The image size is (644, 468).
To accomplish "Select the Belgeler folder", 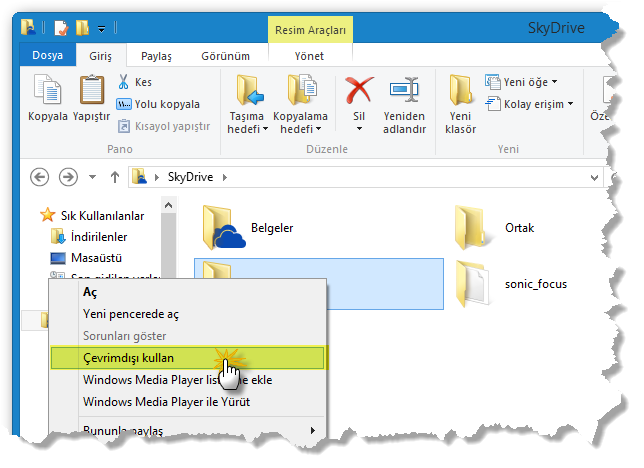I will point(248,228).
